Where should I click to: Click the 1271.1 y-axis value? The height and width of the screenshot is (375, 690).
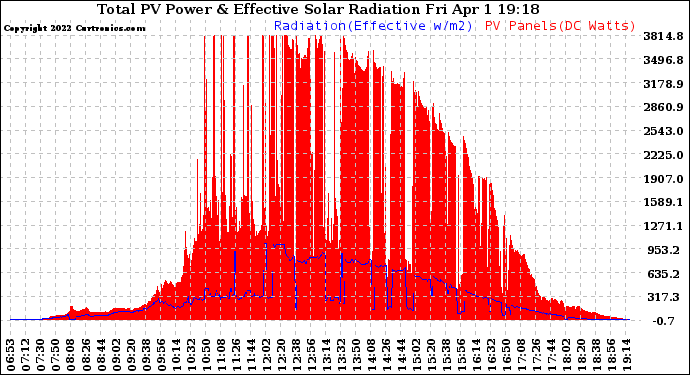tap(663, 226)
